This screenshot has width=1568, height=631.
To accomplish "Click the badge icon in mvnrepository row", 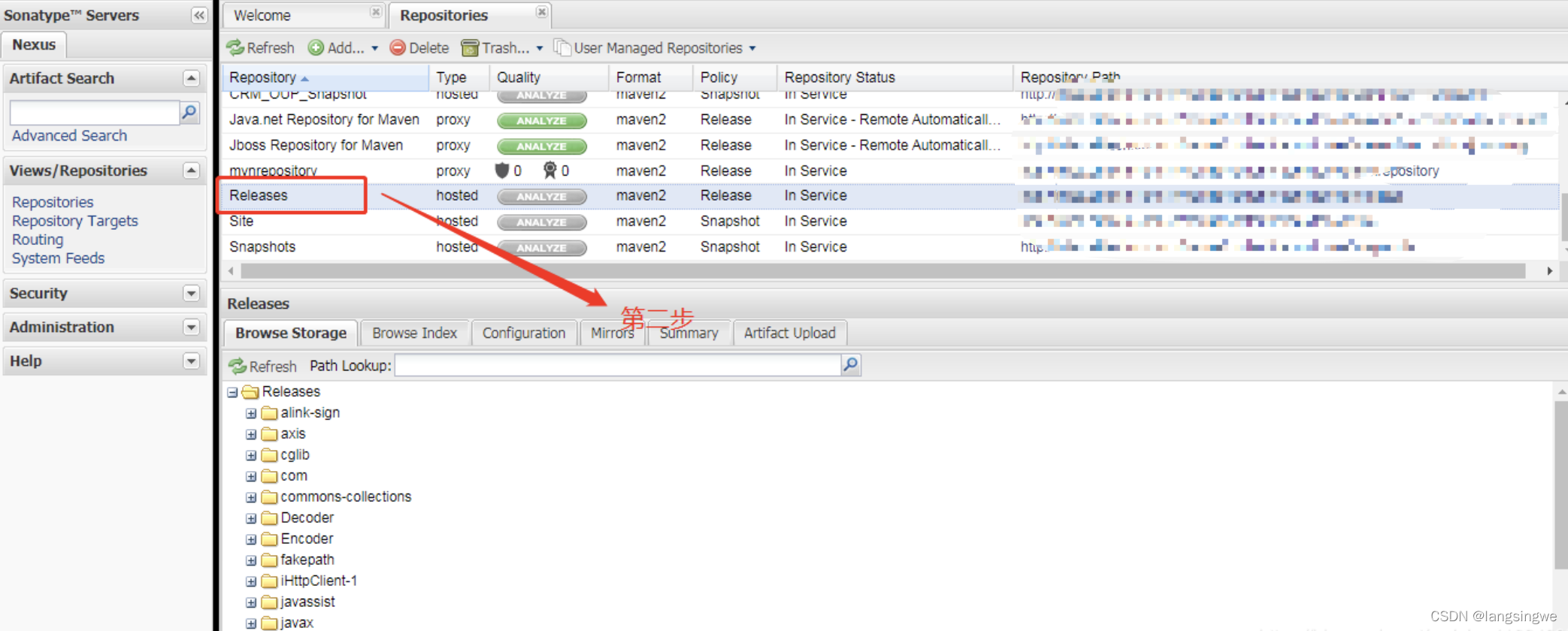I will (x=550, y=171).
